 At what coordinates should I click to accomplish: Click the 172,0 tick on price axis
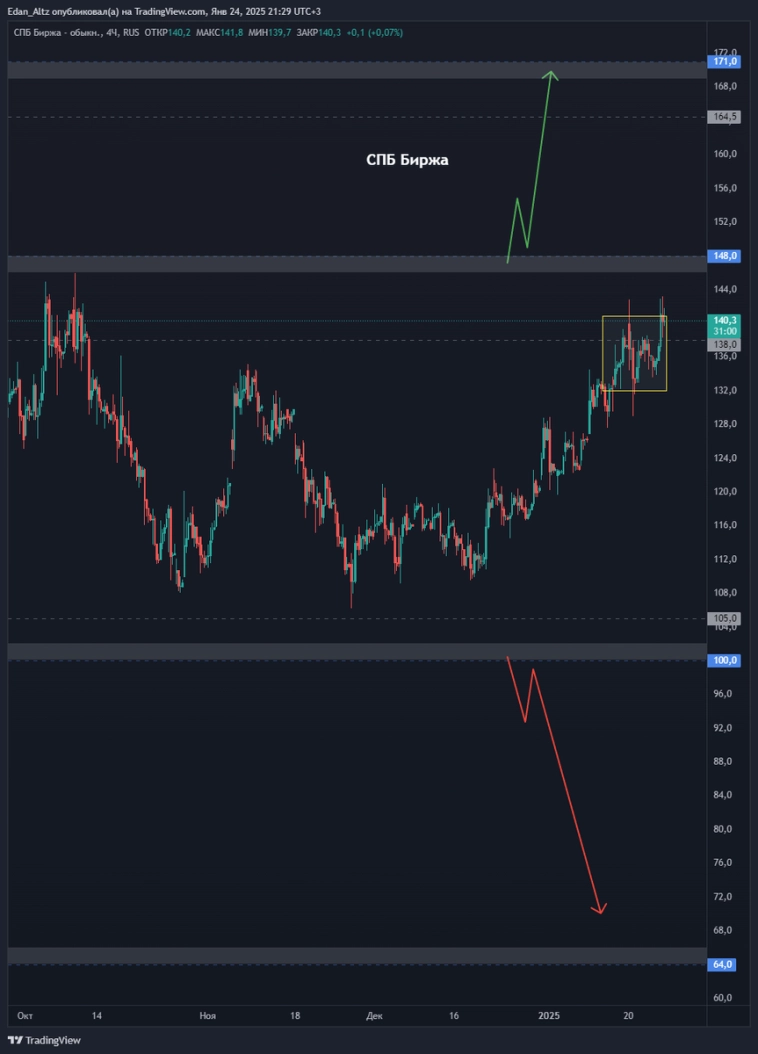tap(726, 52)
